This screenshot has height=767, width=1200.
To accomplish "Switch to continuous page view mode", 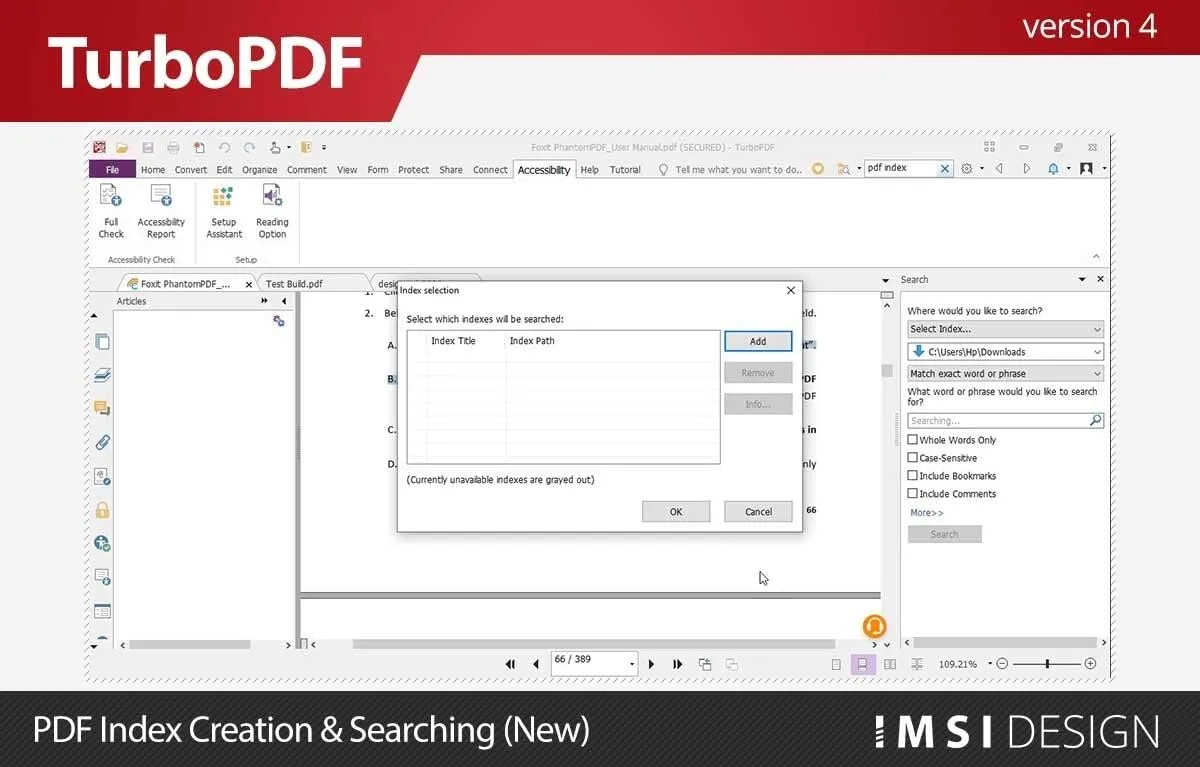I will pos(862,663).
